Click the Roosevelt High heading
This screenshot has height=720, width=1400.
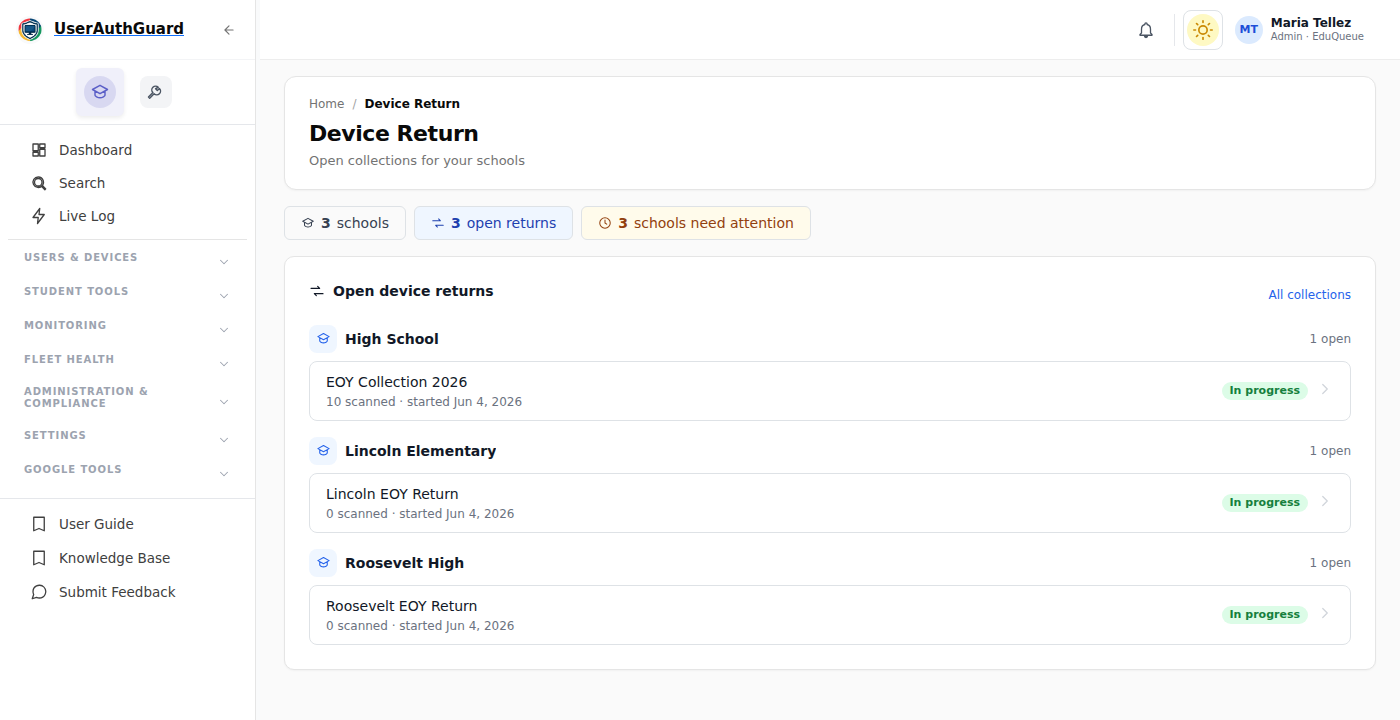click(x=404, y=563)
